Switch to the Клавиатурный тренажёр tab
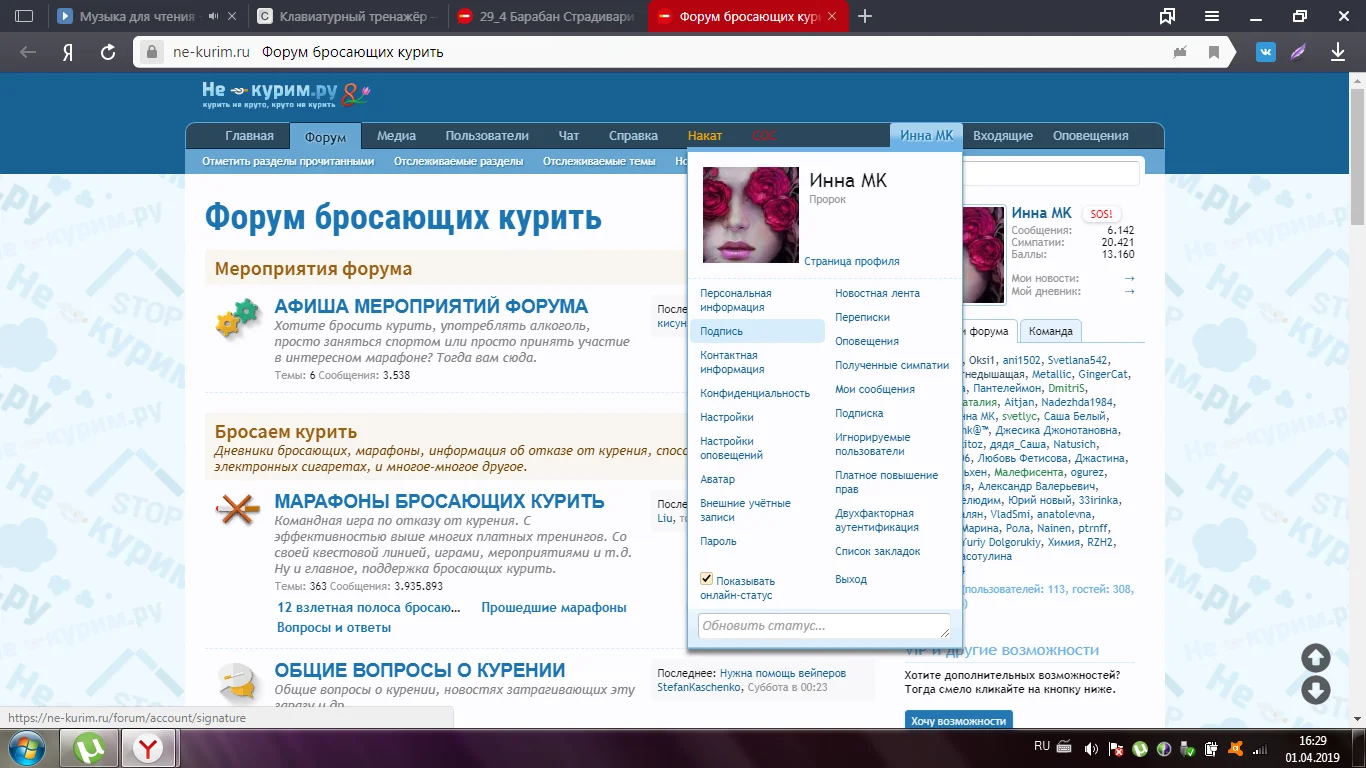 coord(346,16)
